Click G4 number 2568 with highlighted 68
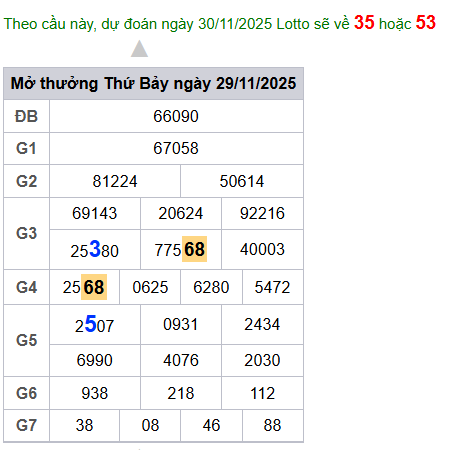 click(85, 287)
